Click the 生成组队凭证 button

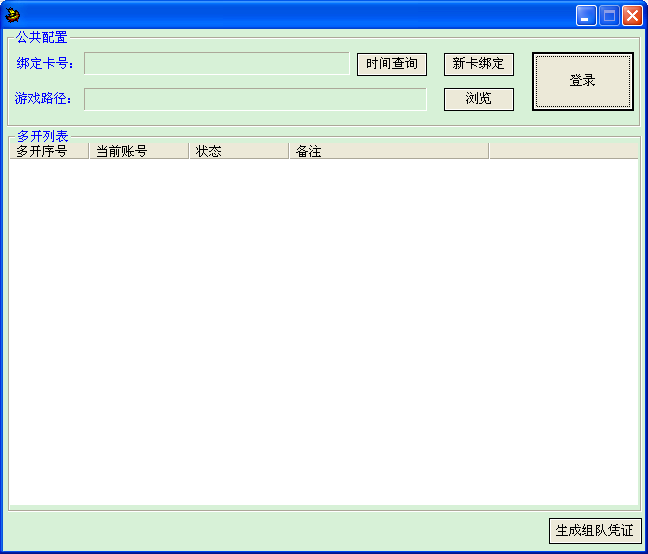(595, 530)
